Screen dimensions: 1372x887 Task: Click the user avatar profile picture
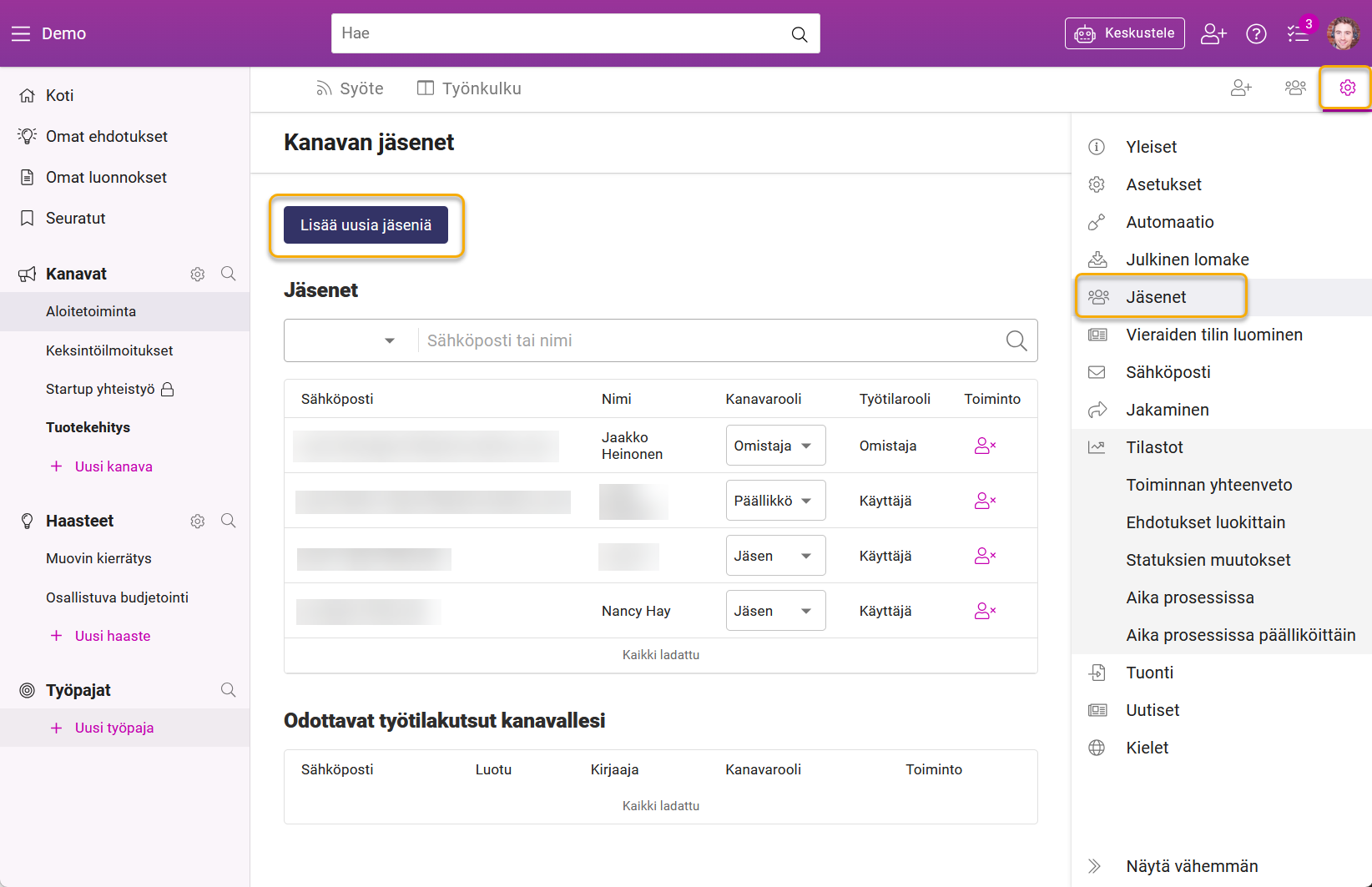[1343, 33]
